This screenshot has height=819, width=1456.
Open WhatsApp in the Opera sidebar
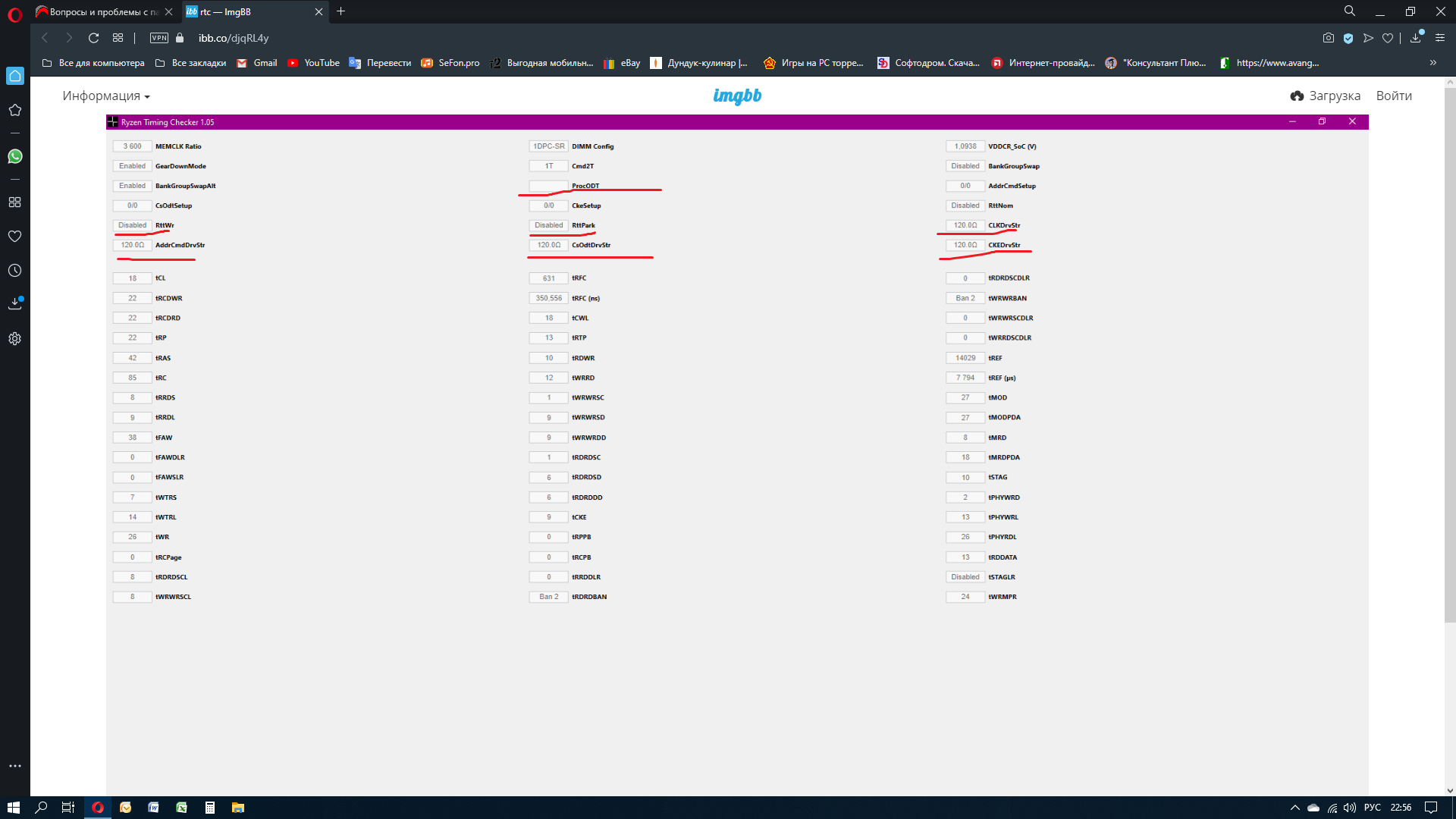click(14, 156)
